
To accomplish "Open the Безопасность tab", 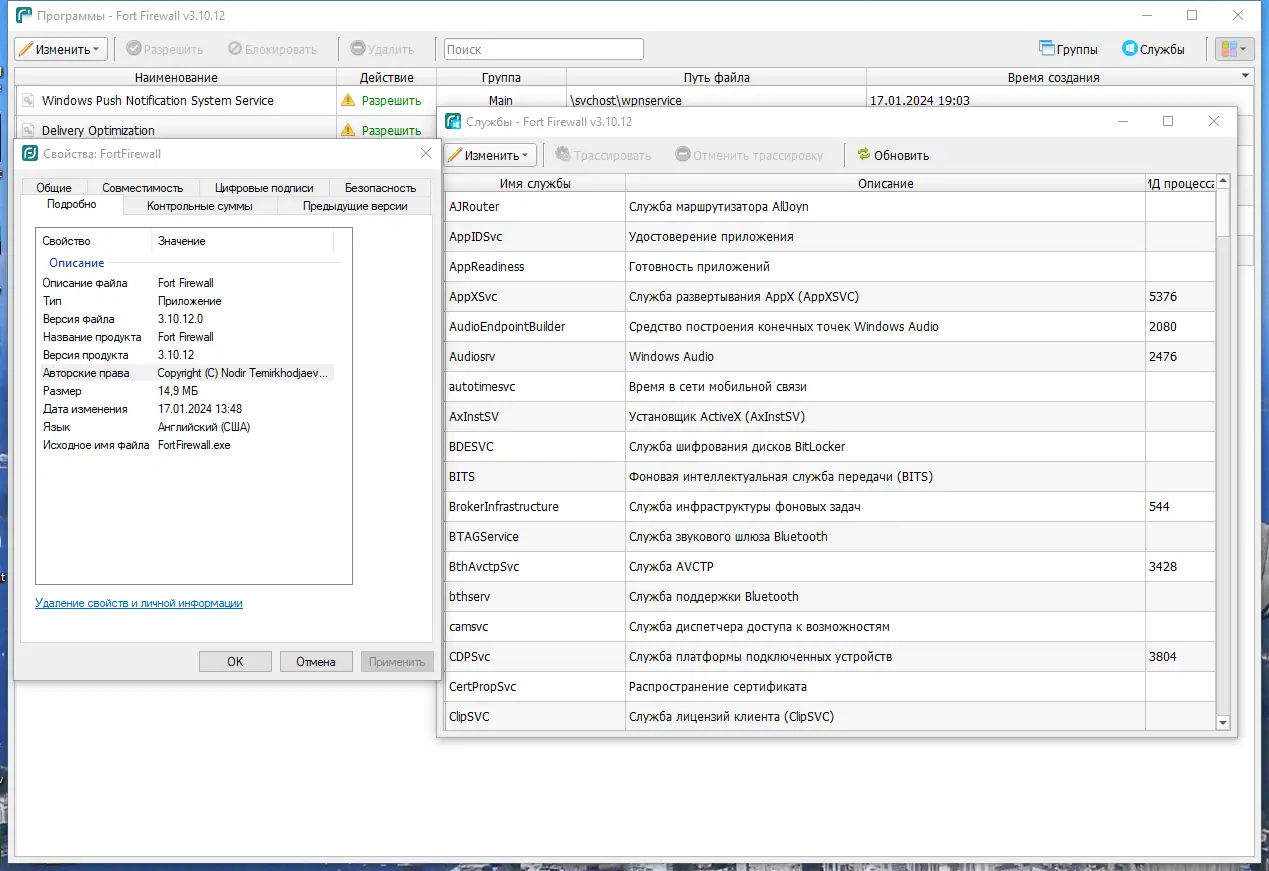I will [x=380, y=187].
